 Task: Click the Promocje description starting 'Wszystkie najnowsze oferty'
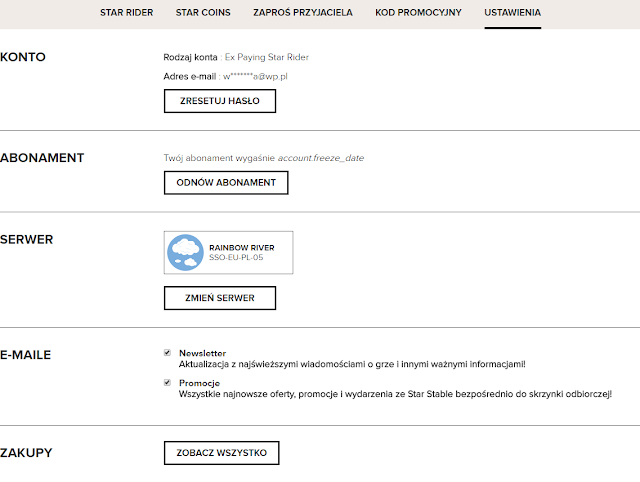[x=396, y=394]
